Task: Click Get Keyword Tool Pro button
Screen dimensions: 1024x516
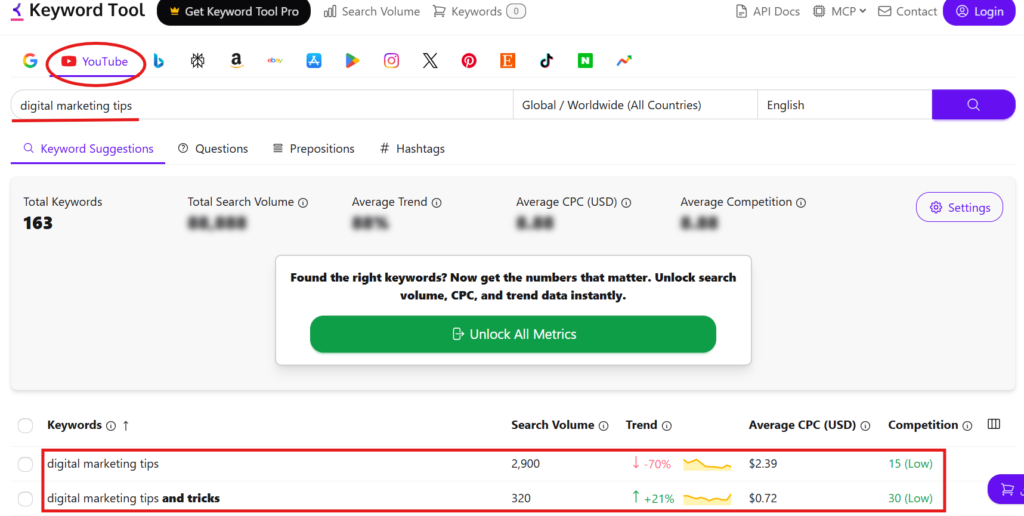Action: [x=234, y=12]
